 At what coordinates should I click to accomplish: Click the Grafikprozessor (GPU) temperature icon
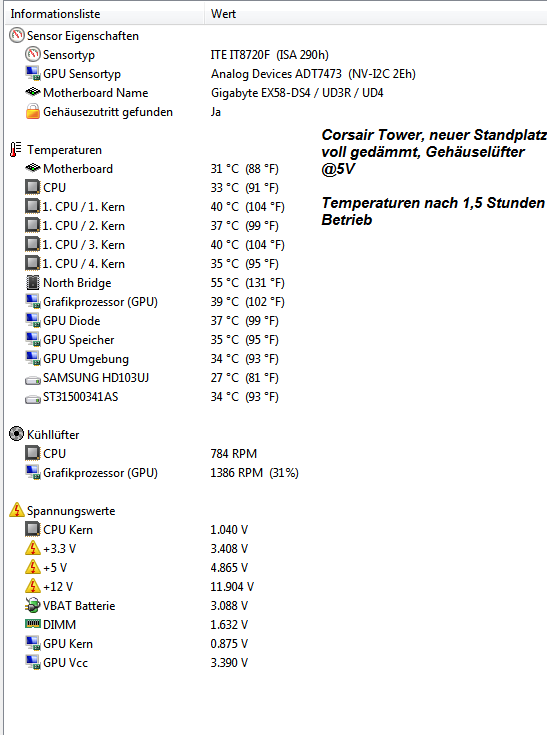33,301
